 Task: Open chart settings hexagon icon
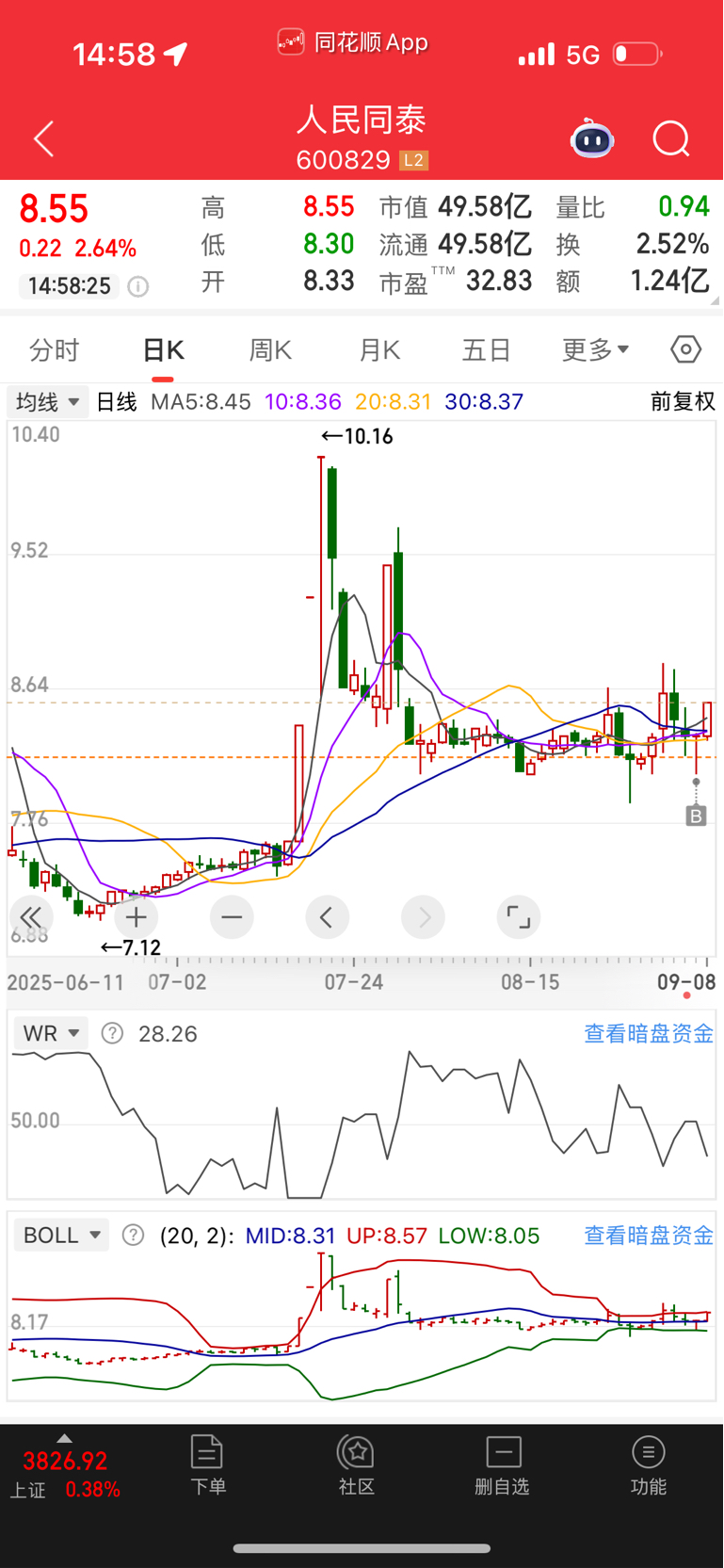[x=685, y=350]
